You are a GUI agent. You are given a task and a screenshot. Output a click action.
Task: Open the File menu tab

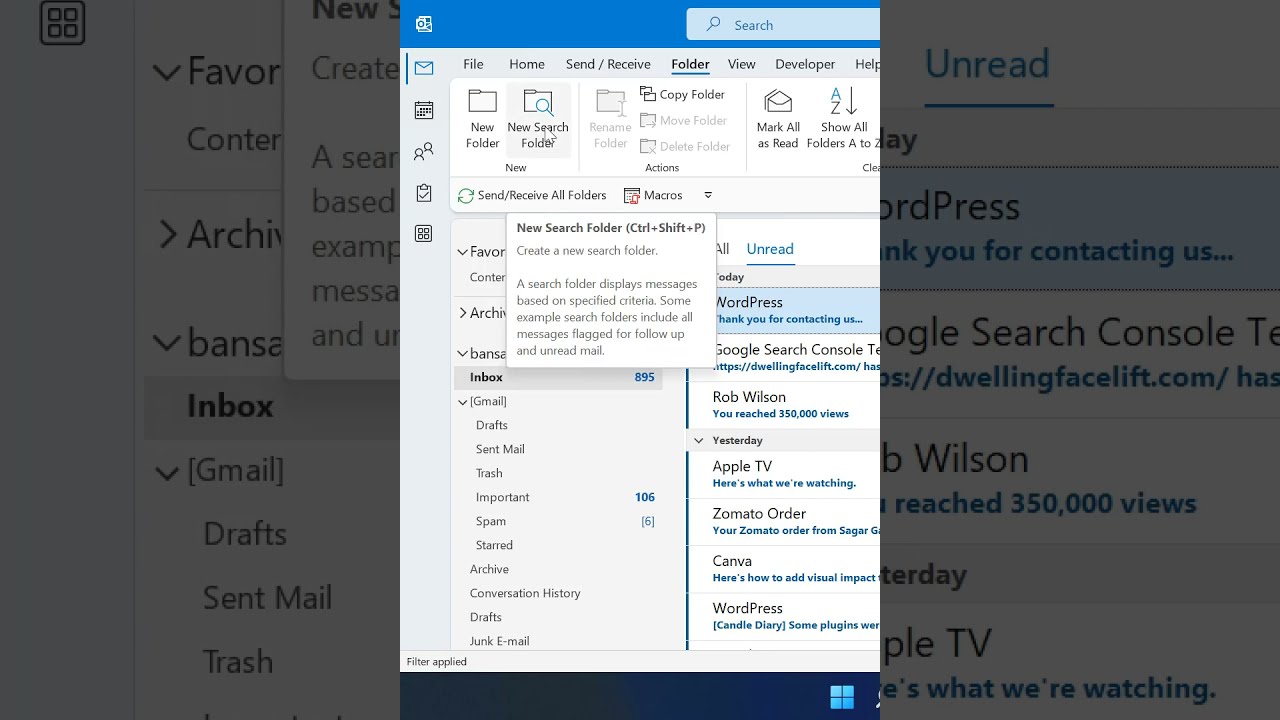[x=473, y=64]
